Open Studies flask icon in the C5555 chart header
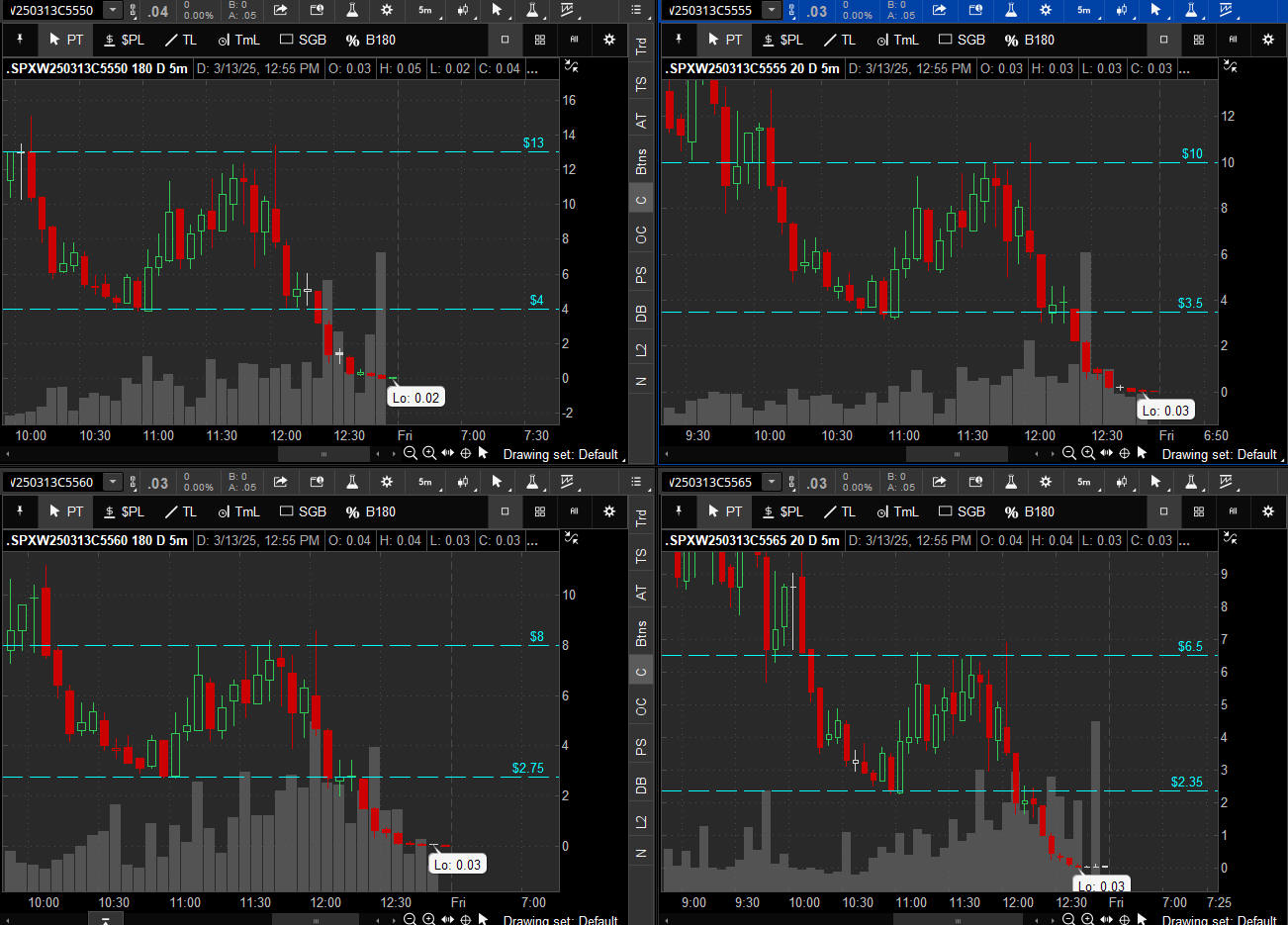The image size is (1288, 925). pos(1010,10)
